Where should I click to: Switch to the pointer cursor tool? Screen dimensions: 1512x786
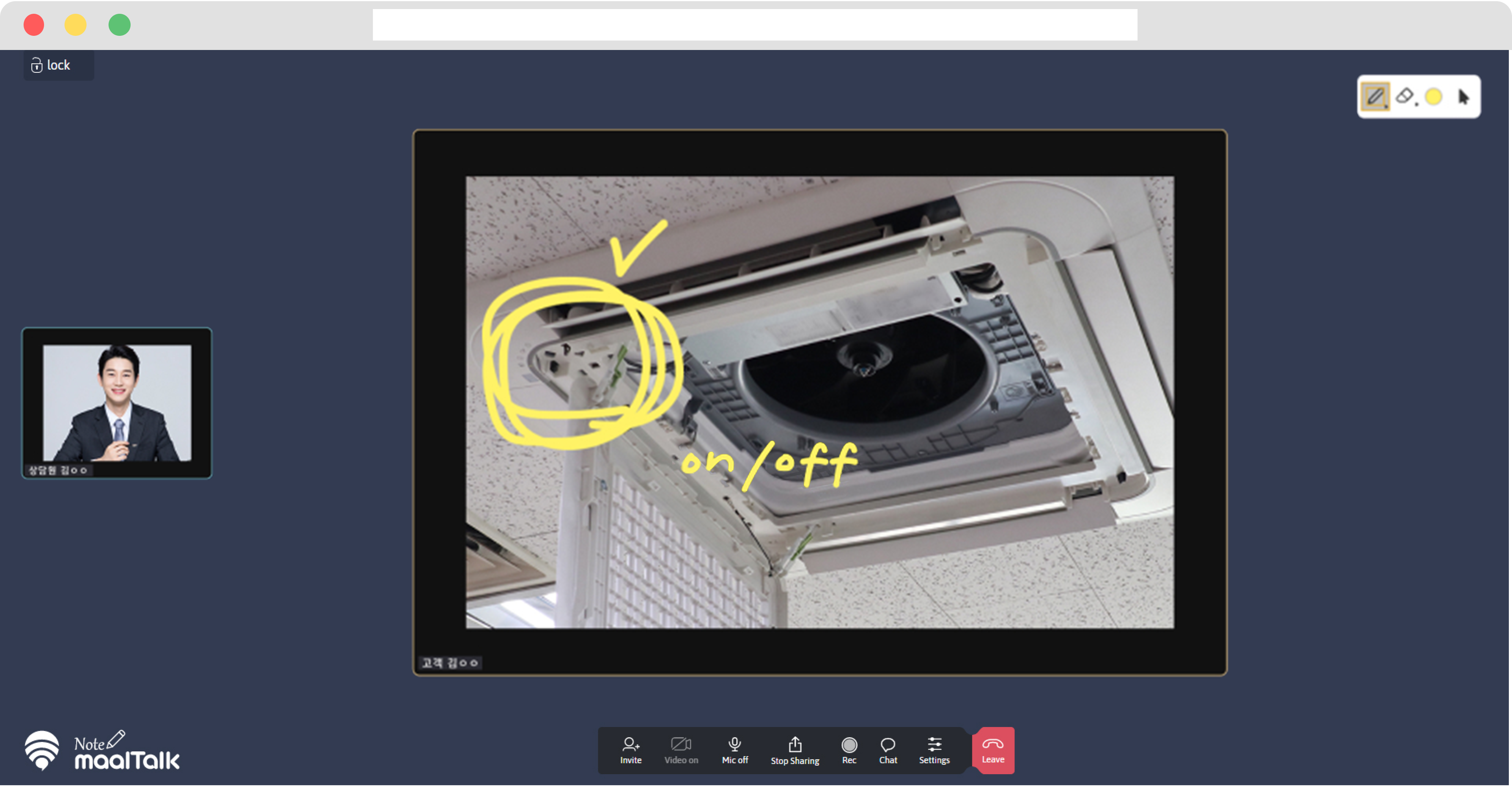[x=1463, y=97]
